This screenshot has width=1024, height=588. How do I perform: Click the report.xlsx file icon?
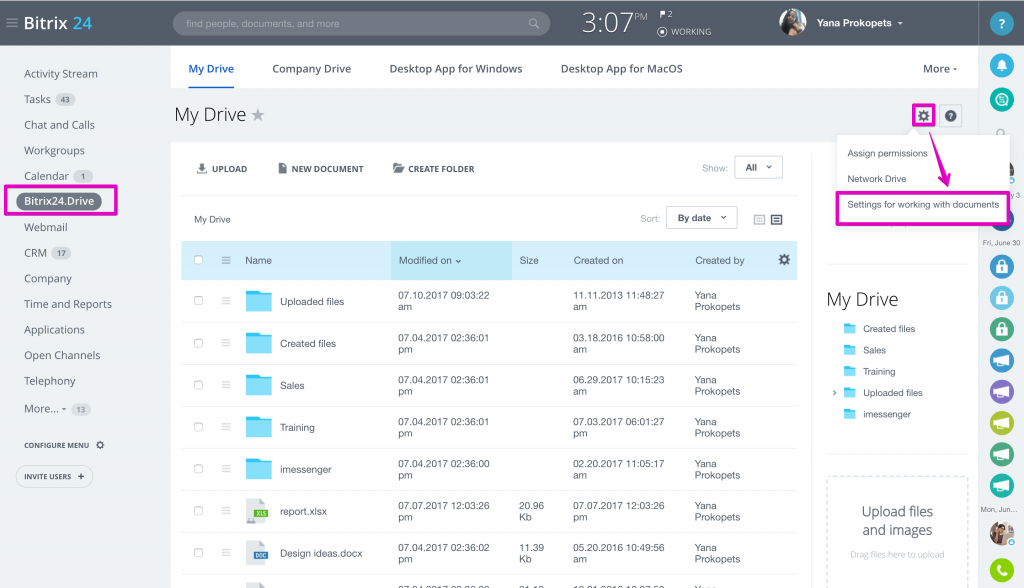point(257,511)
